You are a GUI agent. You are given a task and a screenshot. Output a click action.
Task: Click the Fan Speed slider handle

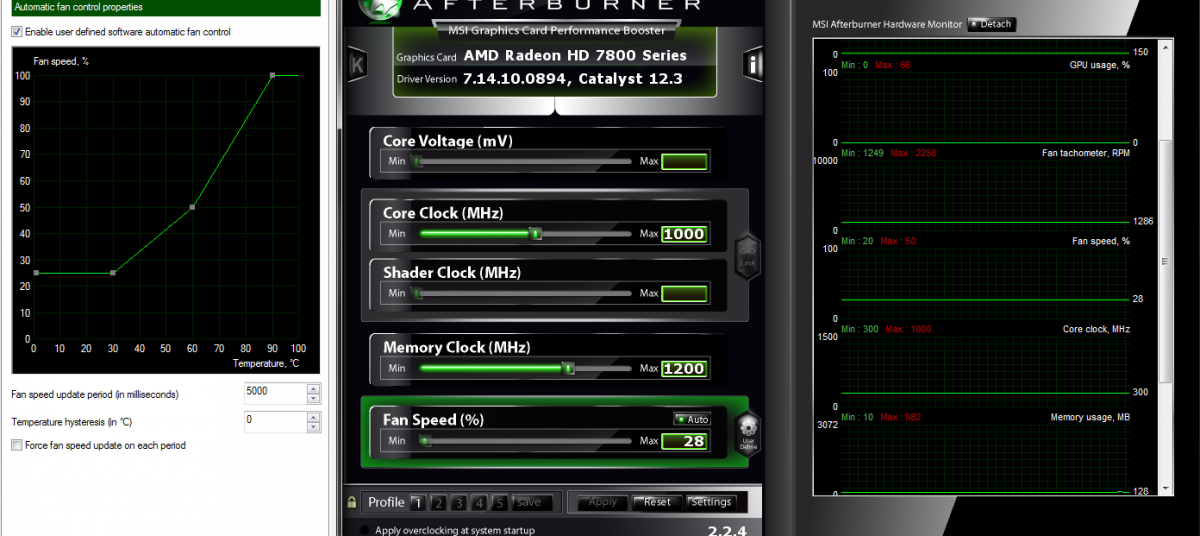(x=426, y=441)
